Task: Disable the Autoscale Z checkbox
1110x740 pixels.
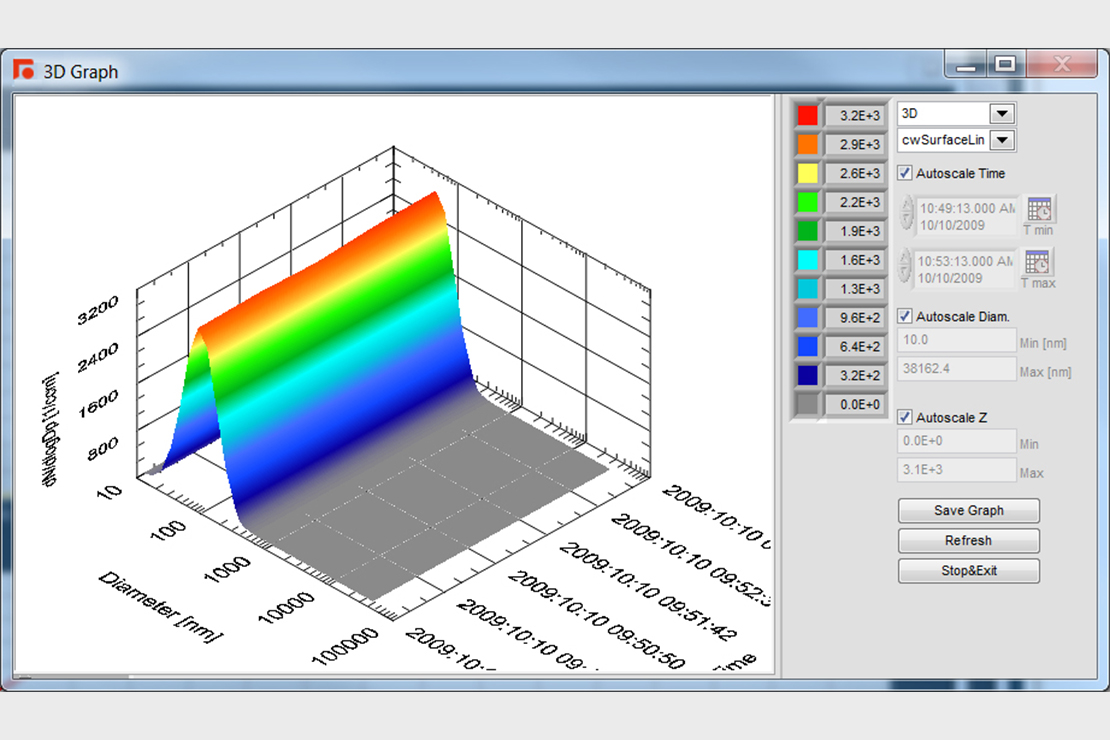Action: click(905, 417)
